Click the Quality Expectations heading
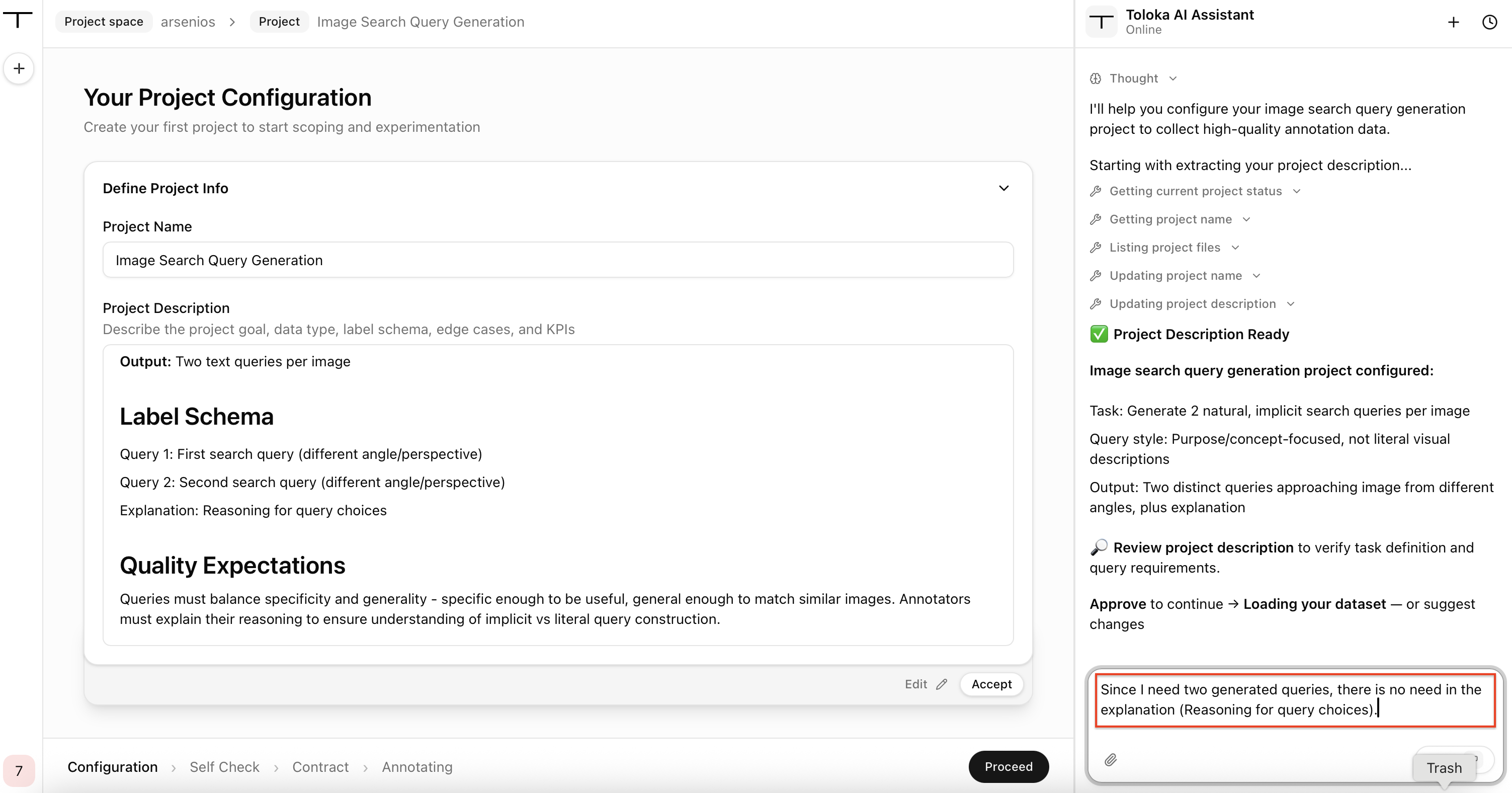 tap(232, 566)
